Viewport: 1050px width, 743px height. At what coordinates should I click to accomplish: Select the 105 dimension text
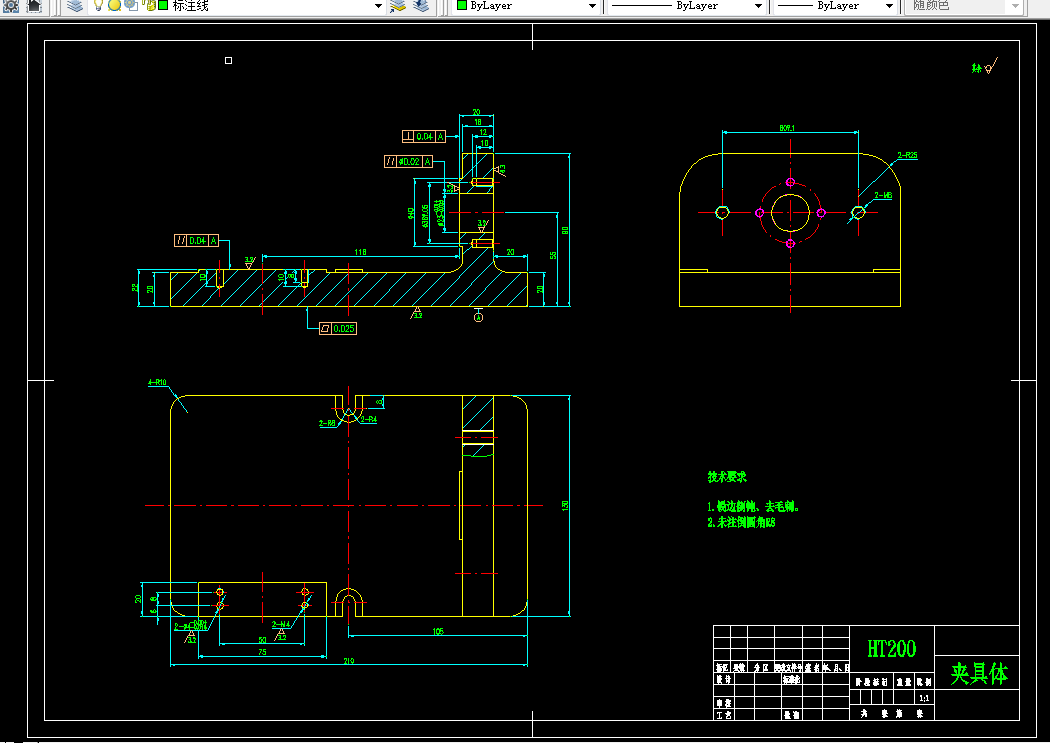tap(438, 631)
